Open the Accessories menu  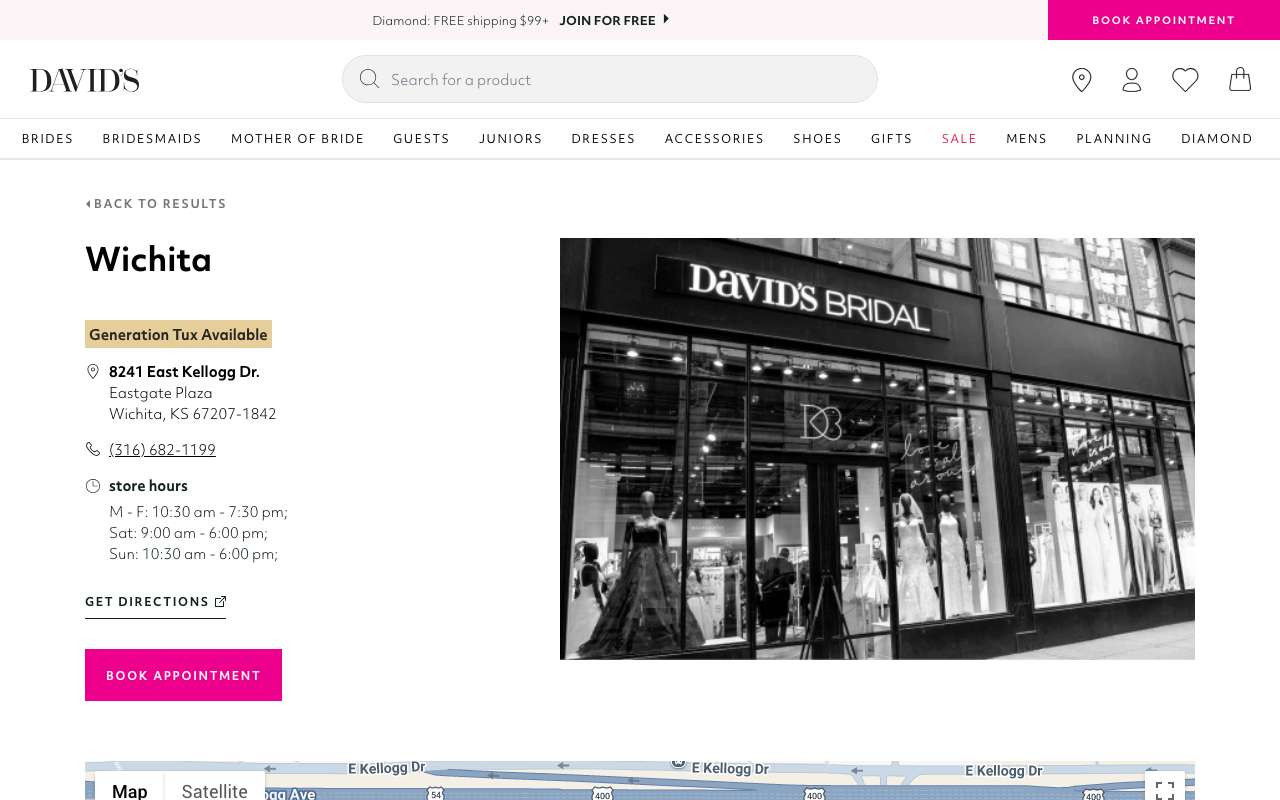click(714, 139)
